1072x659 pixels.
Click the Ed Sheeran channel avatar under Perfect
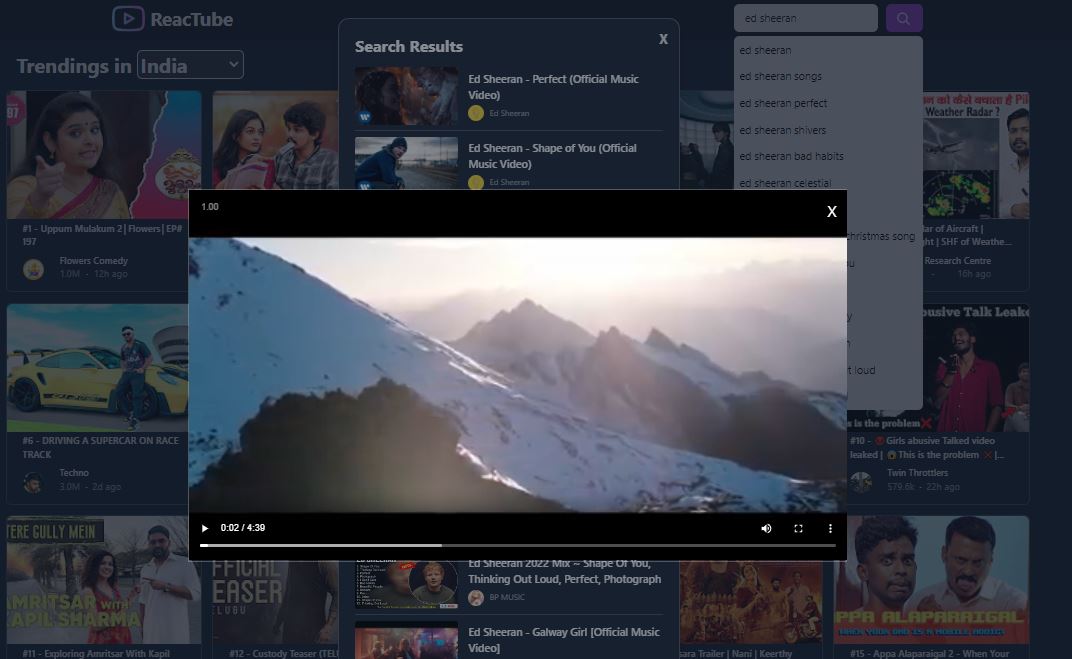coord(476,113)
